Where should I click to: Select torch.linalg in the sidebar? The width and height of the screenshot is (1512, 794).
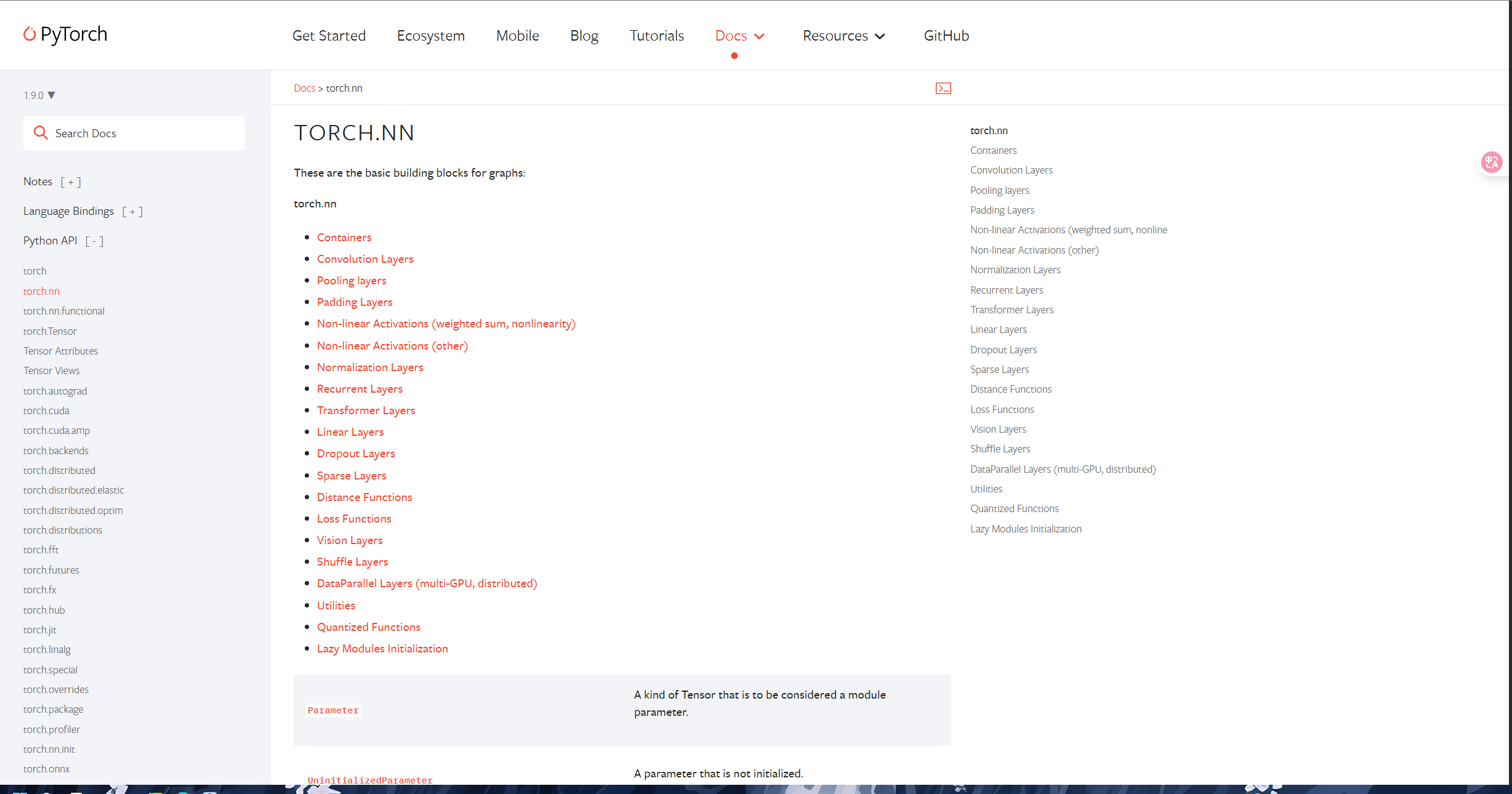click(x=47, y=649)
